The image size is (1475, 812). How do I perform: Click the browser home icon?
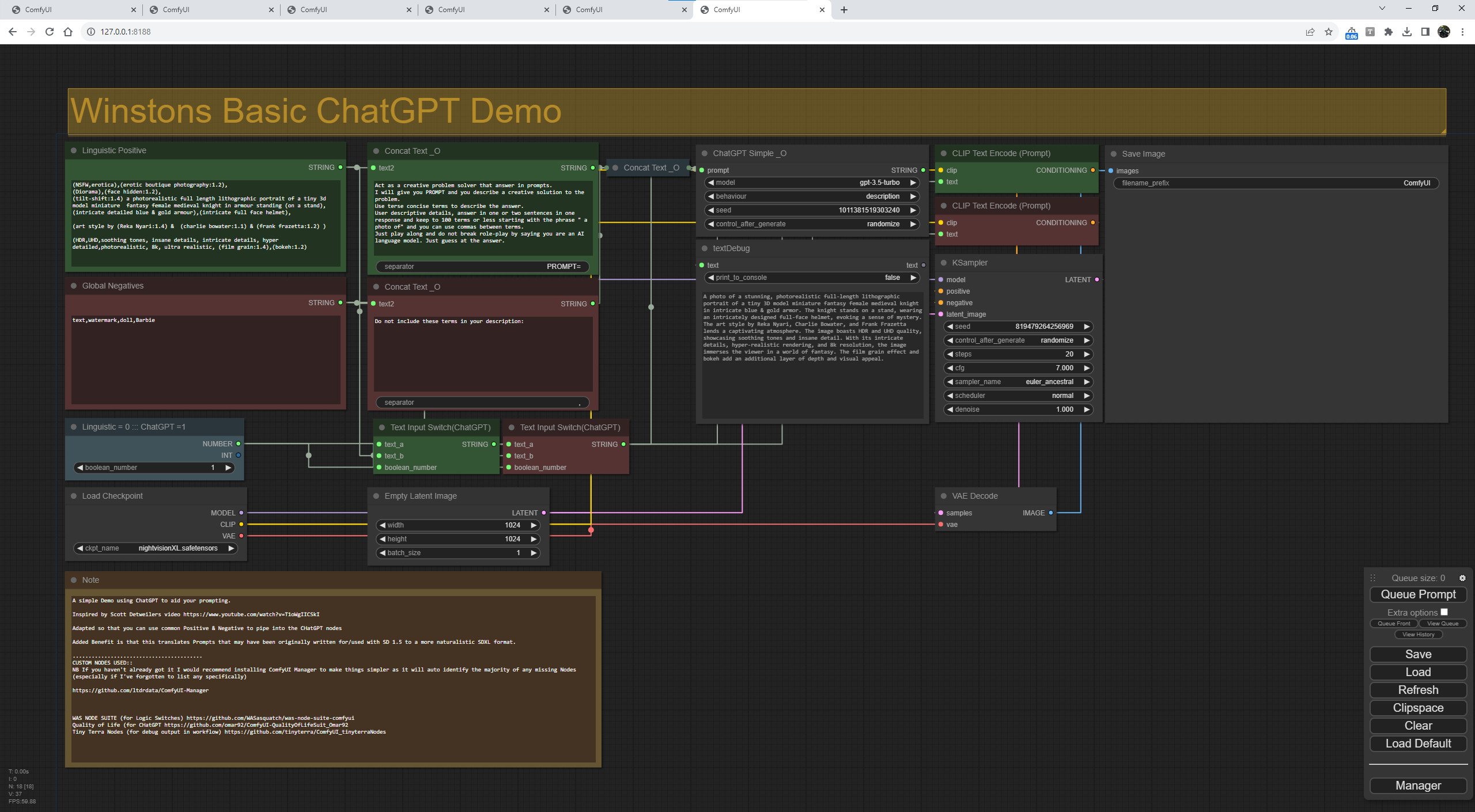click(x=68, y=32)
